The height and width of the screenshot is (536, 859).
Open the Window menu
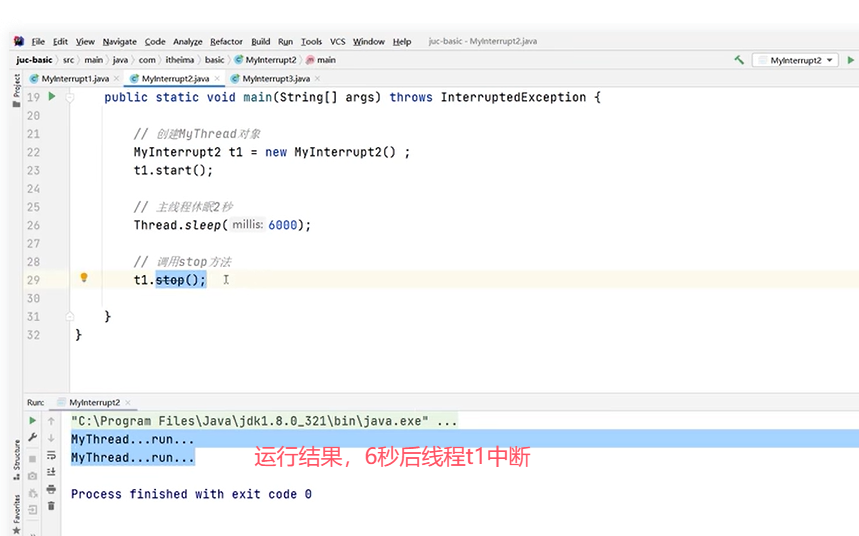point(369,42)
